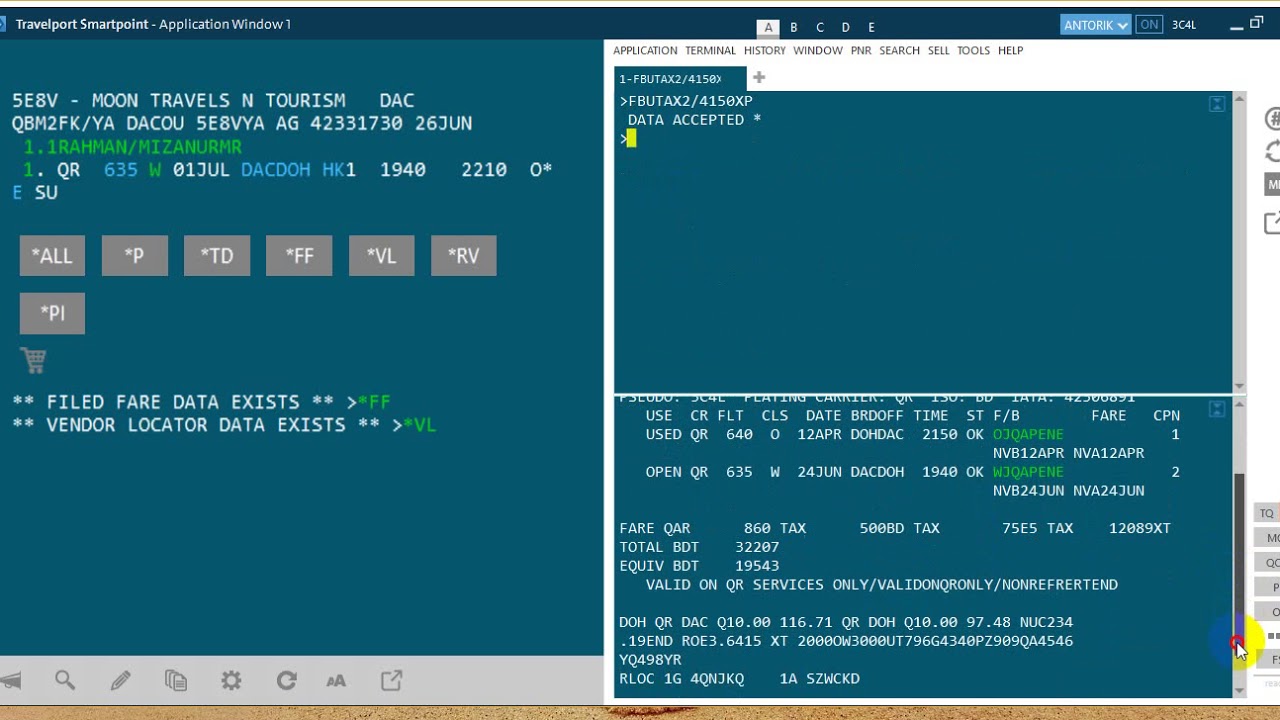This screenshot has width=1280, height=720.
Task: Click passenger name 1.1RAHMAN/MIZANURMR
Action: click(132, 147)
